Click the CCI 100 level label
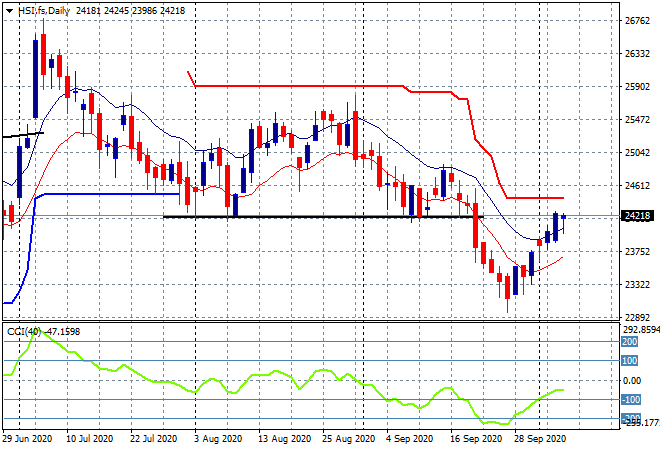The image size is (660, 450). click(630, 361)
